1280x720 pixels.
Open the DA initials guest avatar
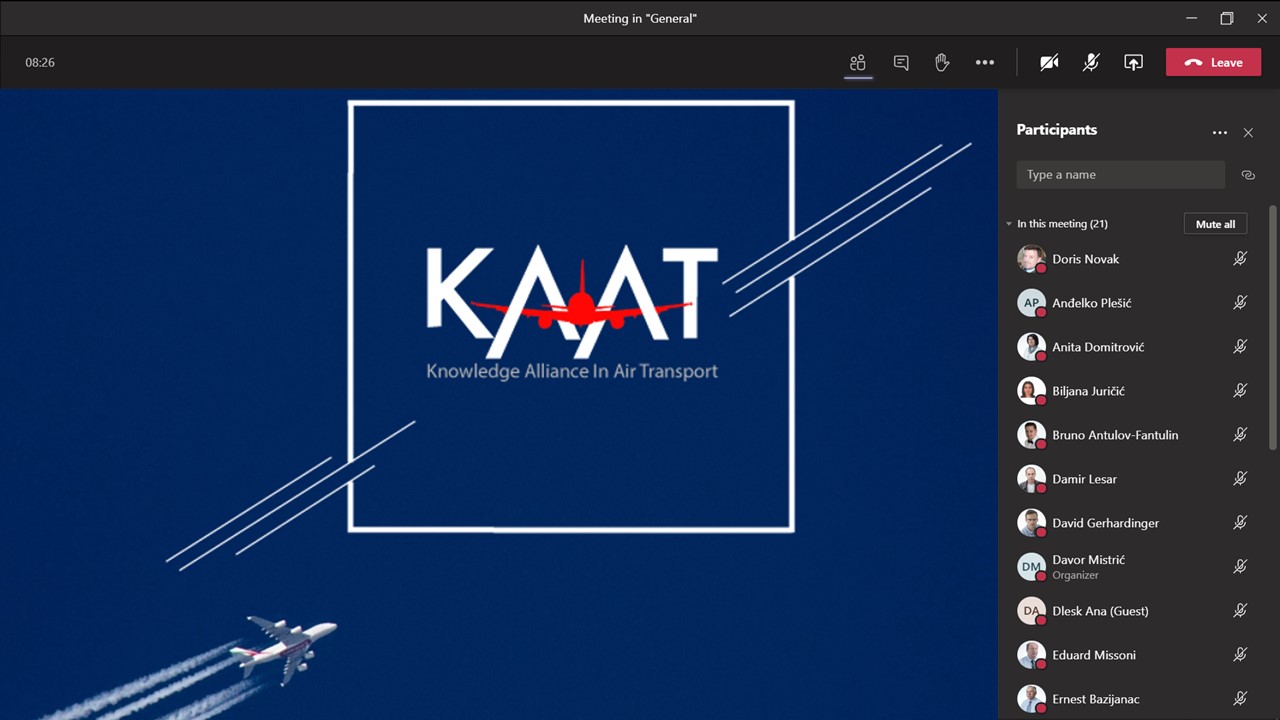[x=1031, y=610]
